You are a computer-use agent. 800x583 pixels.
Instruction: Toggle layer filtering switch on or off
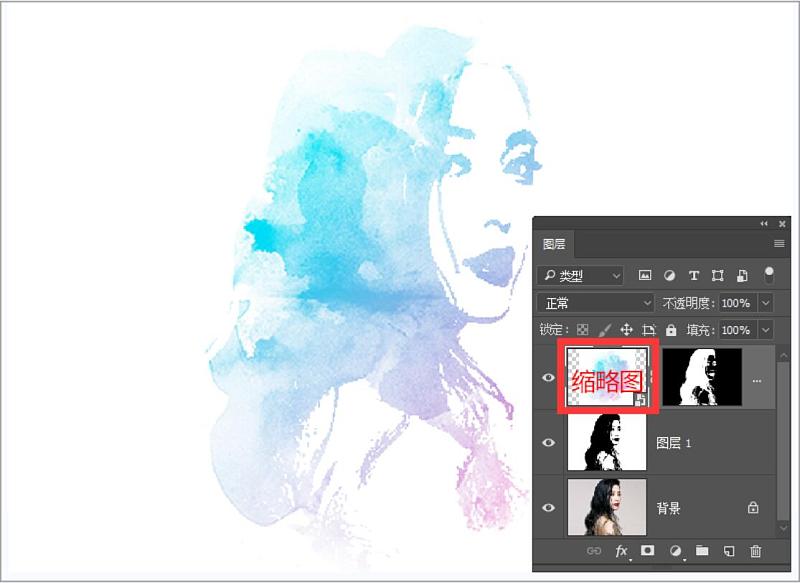click(x=769, y=275)
